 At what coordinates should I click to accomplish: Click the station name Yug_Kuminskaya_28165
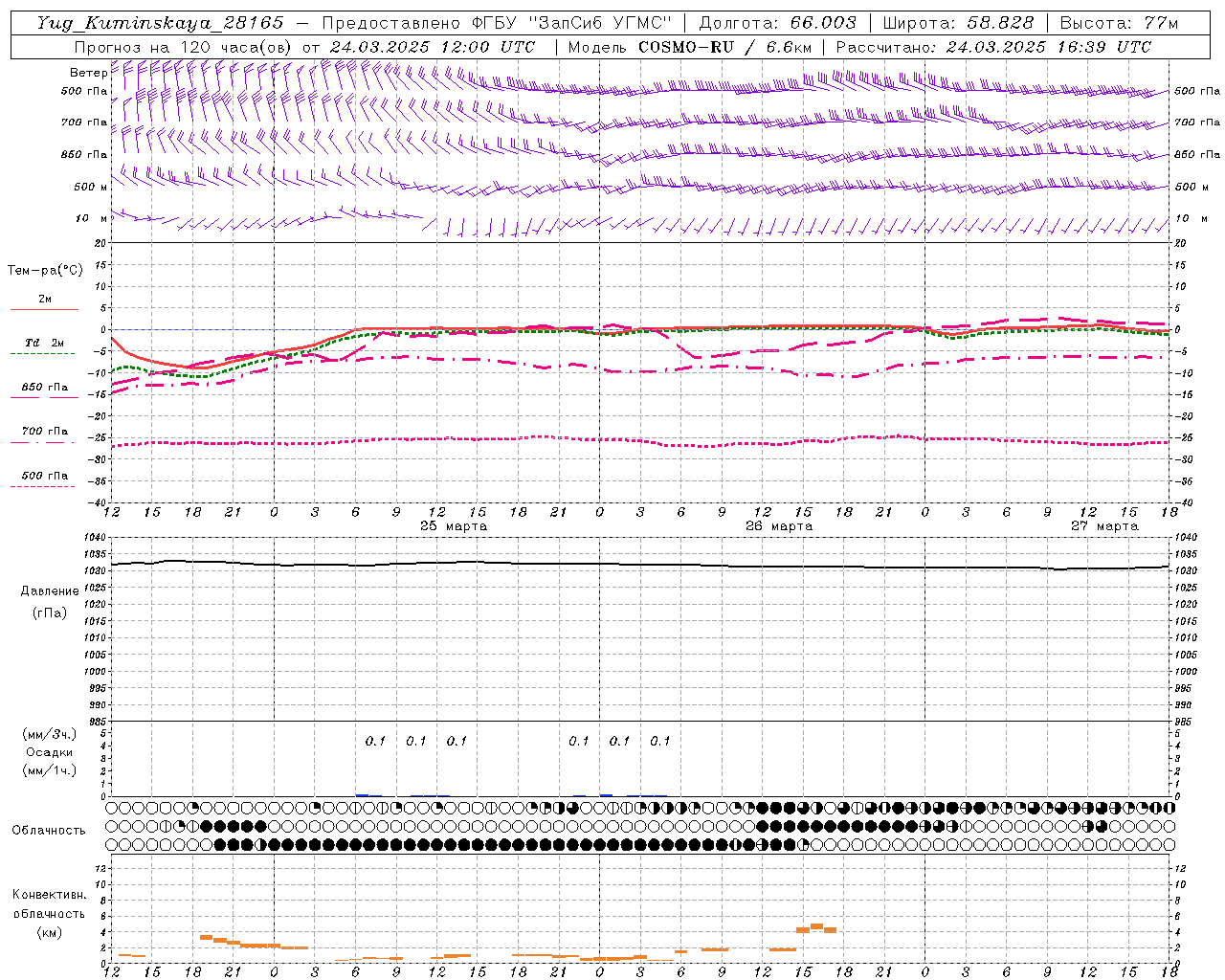click(x=160, y=23)
